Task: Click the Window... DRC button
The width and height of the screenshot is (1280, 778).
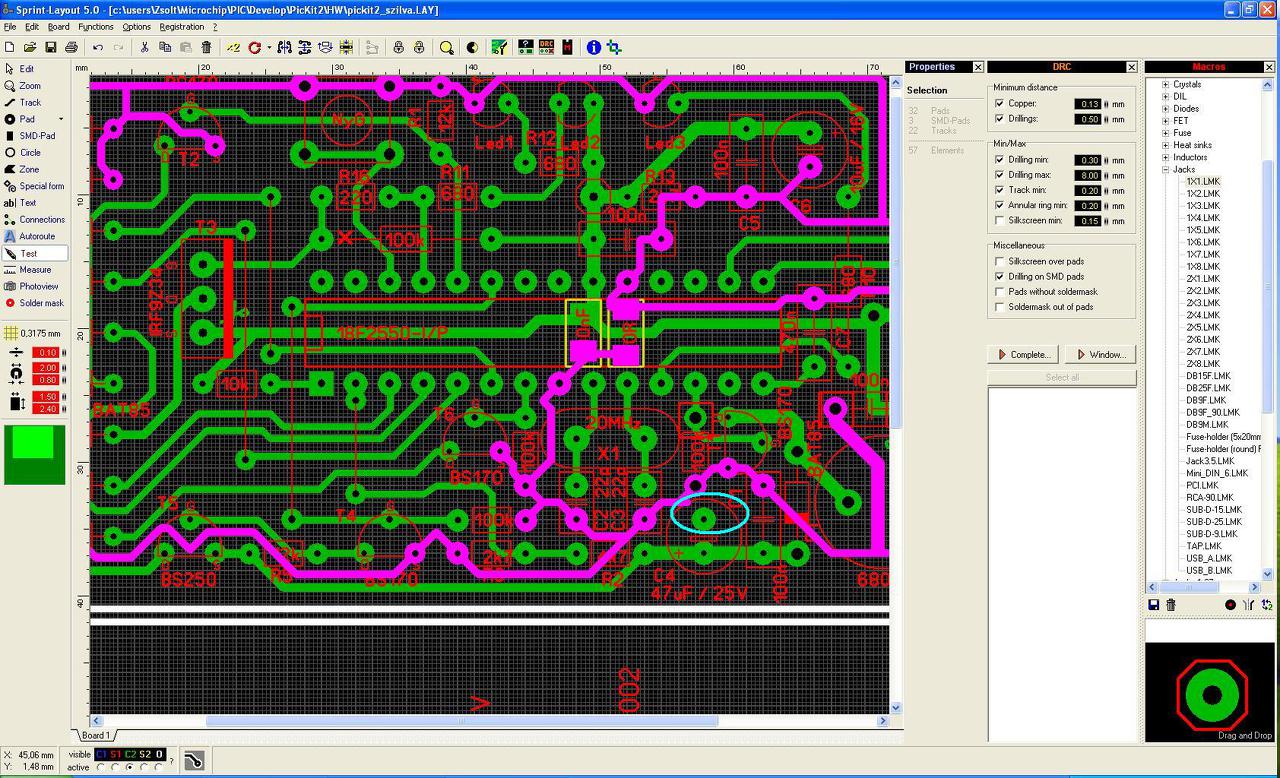Action: [x=1100, y=354]
